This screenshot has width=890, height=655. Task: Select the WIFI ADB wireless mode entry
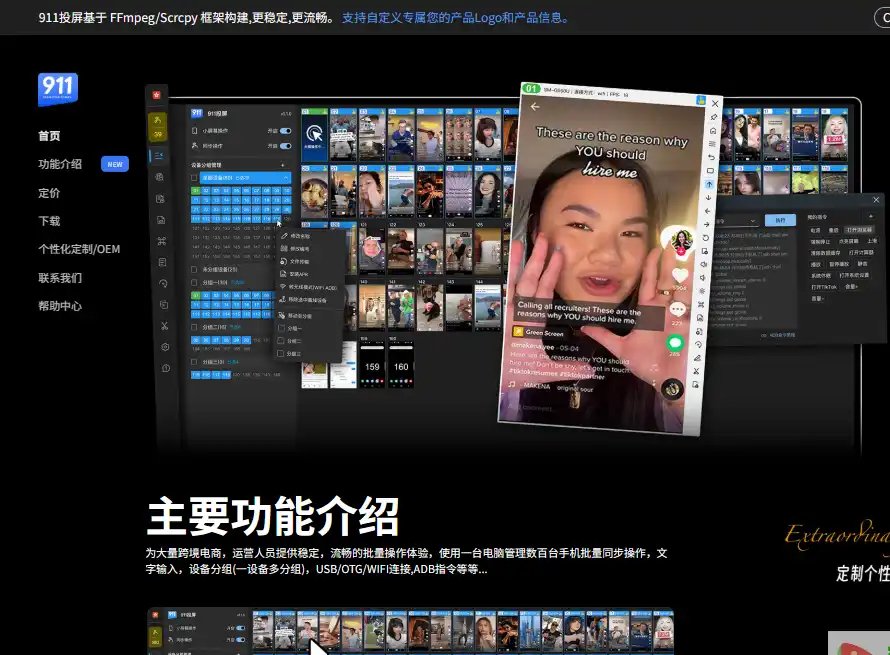(309, 287)
